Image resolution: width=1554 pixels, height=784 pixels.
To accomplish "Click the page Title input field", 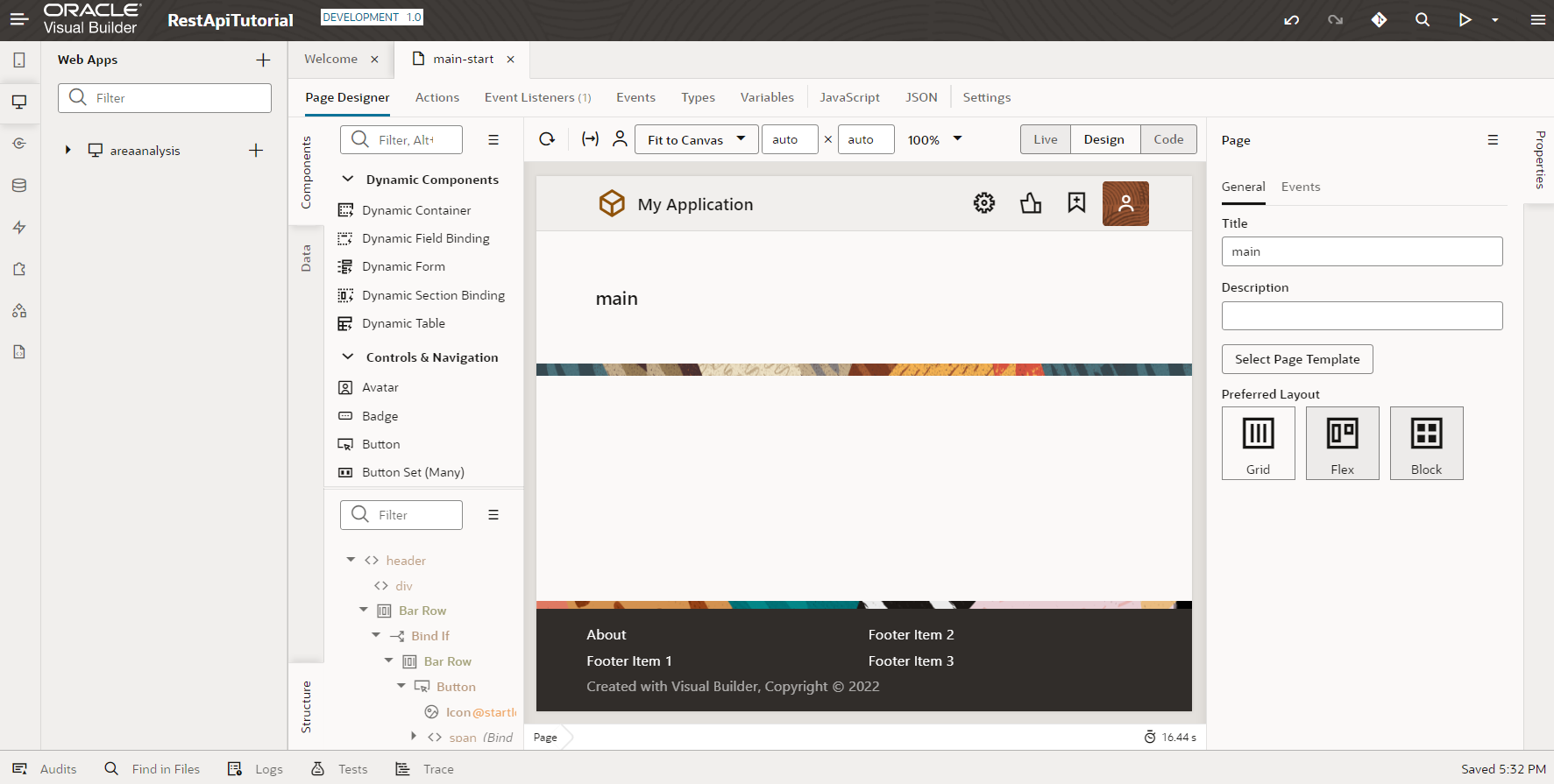I will click(x=1361, y=251).
